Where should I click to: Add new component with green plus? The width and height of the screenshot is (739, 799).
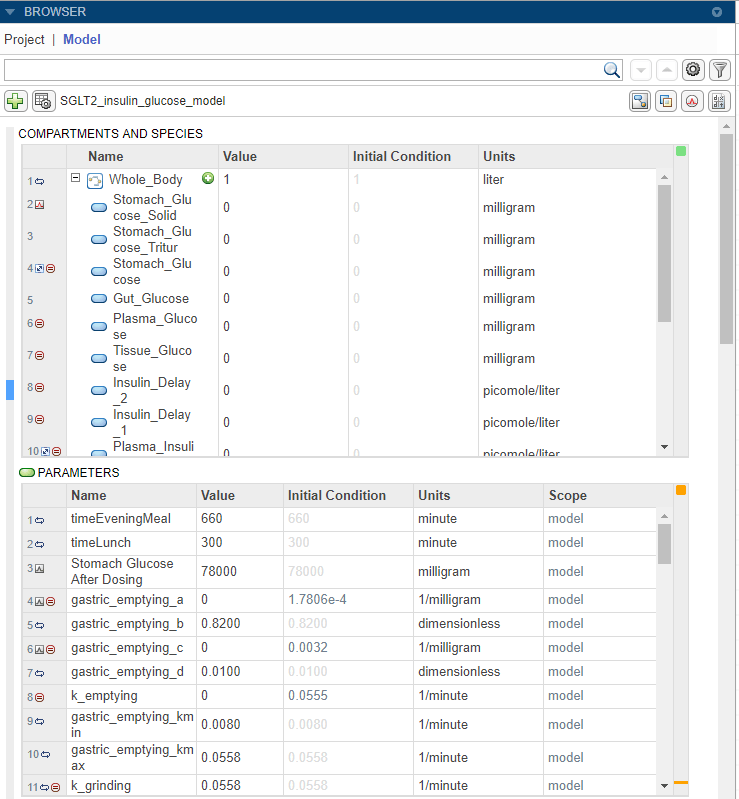tap(15, 101)
